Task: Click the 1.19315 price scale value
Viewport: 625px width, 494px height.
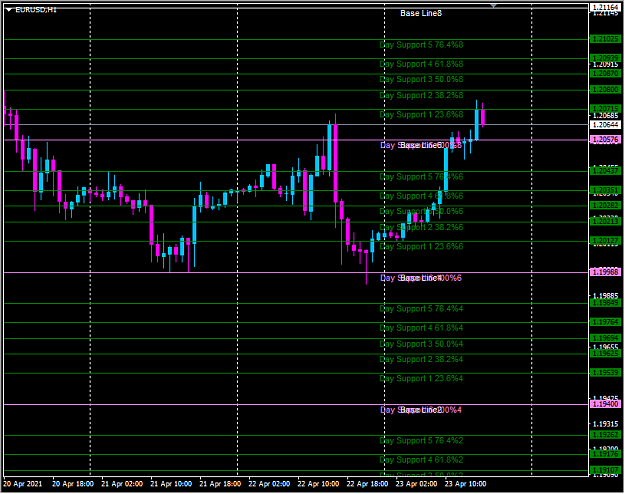Action: [605, 424]
